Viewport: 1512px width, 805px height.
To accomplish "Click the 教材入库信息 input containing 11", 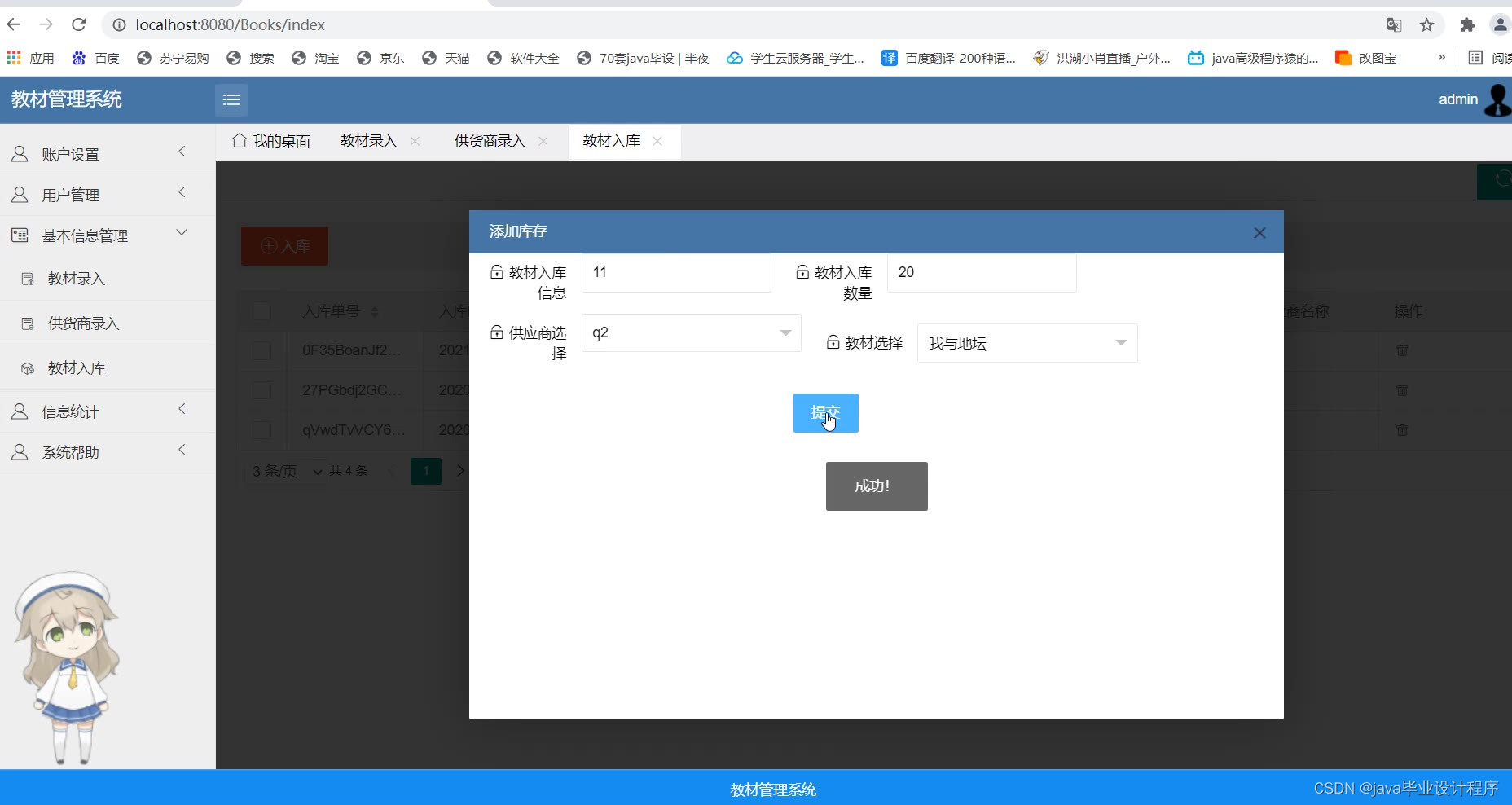I will [x=676, y=272].
